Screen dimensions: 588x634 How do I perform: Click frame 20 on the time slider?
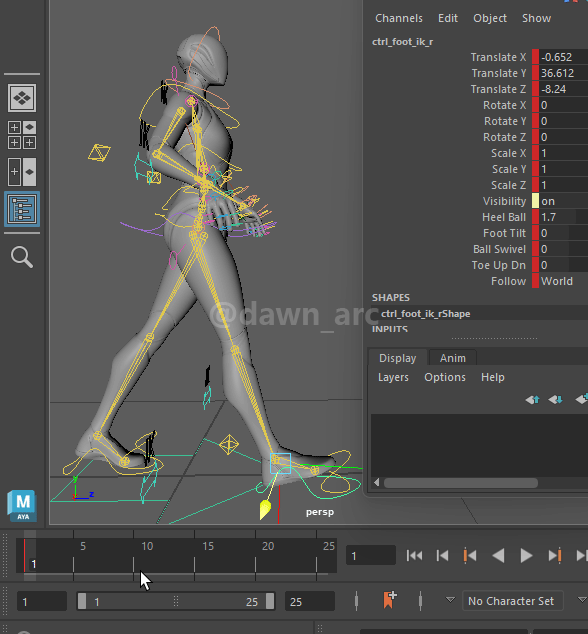[256, 564]
